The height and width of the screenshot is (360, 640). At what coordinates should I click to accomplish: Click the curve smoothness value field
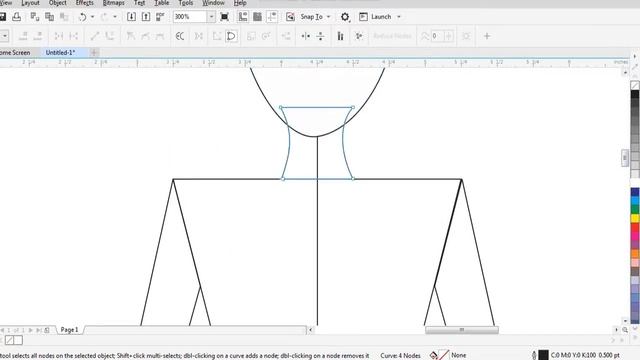click(437, 36)
